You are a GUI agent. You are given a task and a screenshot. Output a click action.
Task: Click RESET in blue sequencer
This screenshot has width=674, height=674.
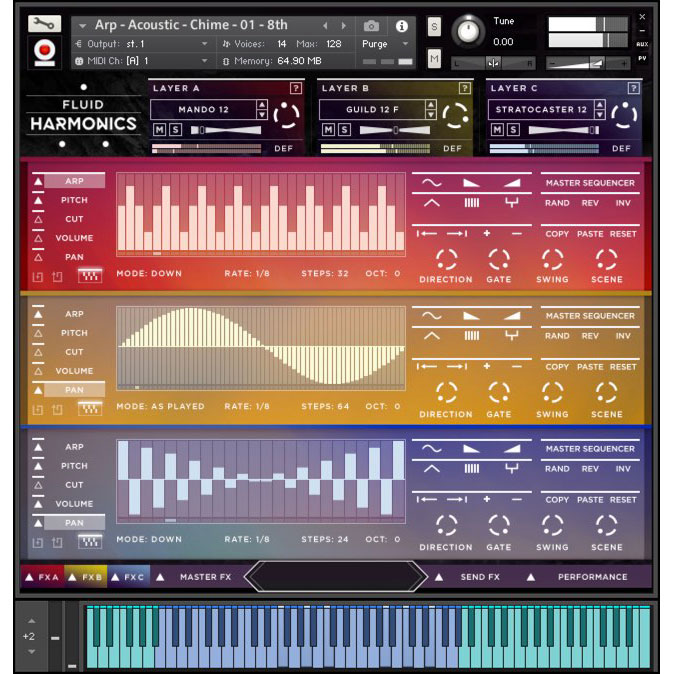(x=623, y=499)
